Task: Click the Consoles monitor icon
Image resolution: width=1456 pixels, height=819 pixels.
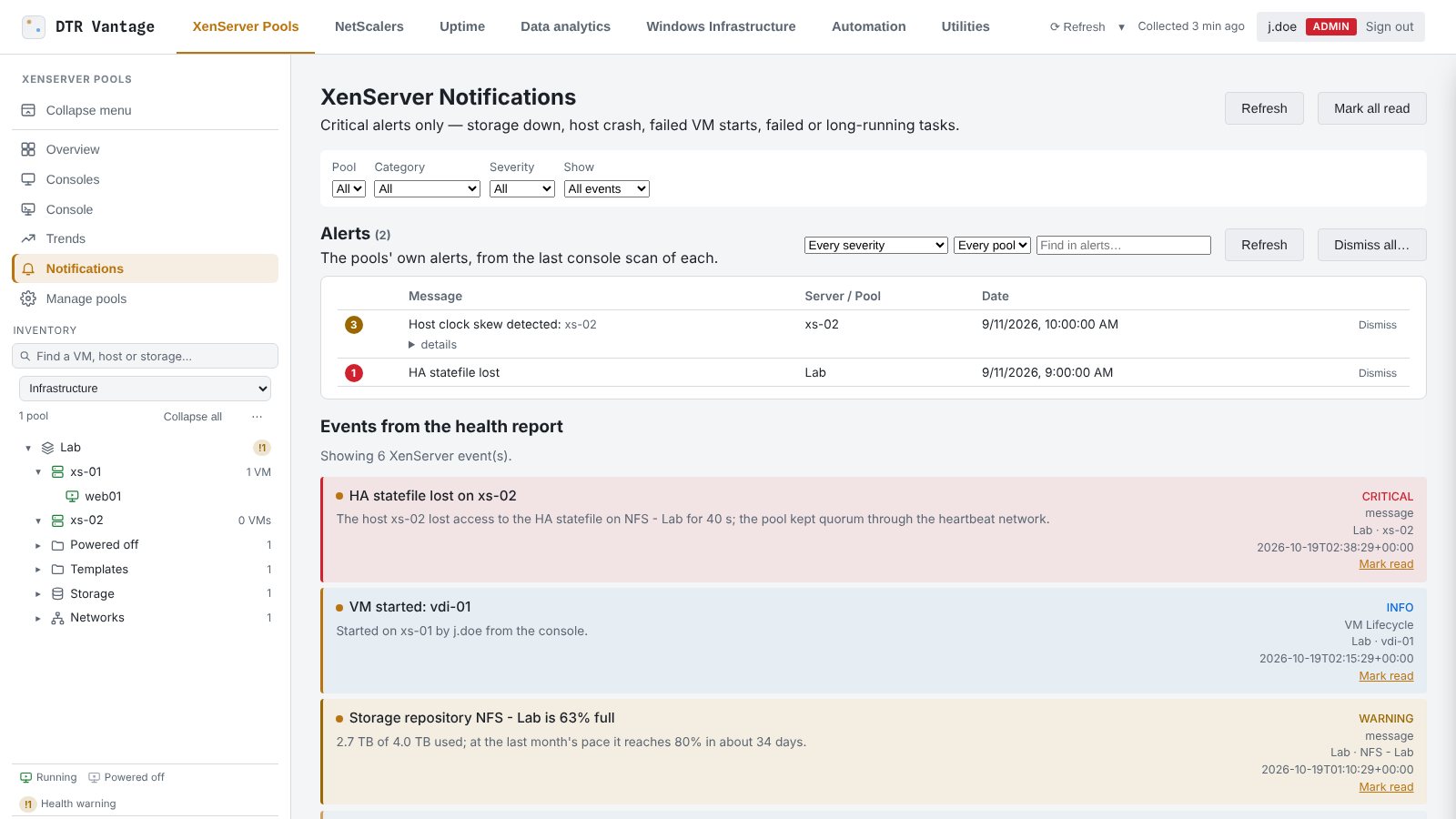Action: tap(28, 179)
